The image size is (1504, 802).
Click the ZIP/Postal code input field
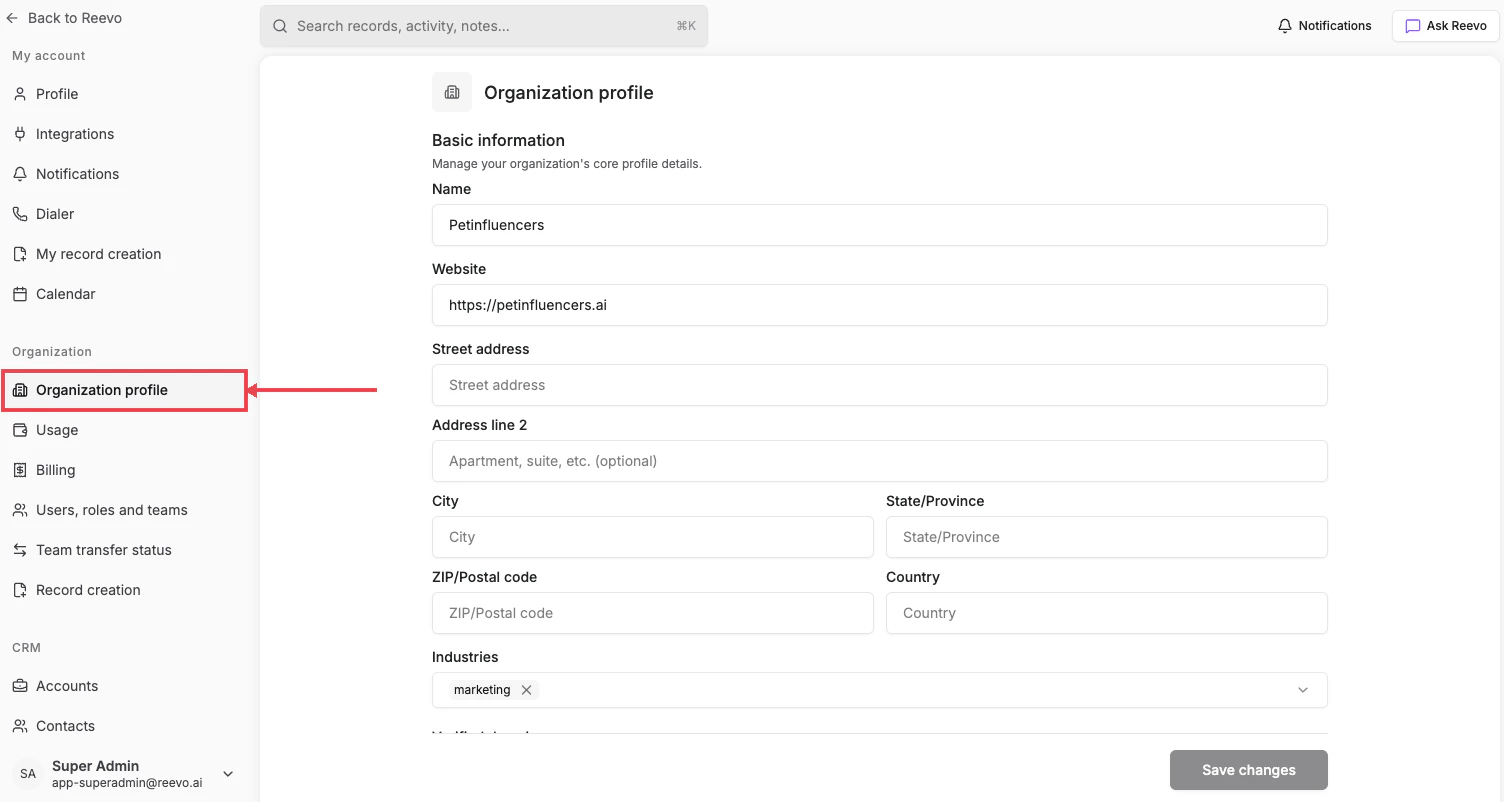click(653, 613)
